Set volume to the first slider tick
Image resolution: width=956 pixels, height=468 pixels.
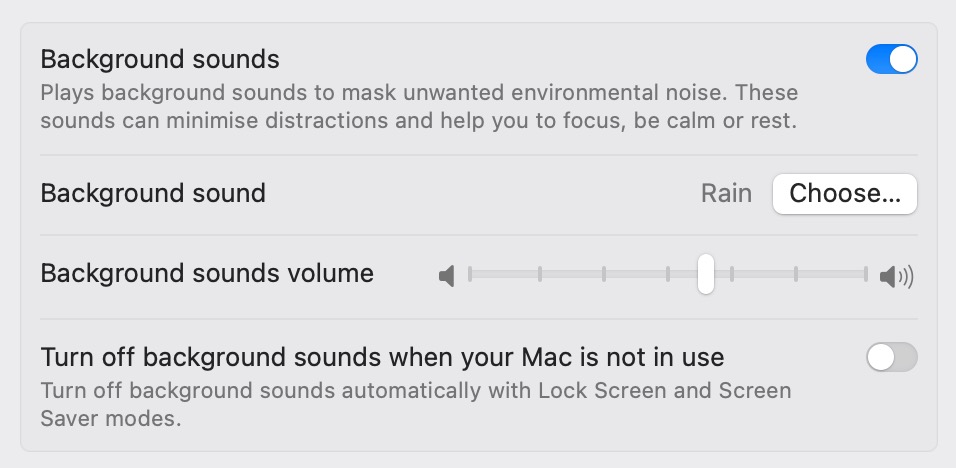pos(470,274)
